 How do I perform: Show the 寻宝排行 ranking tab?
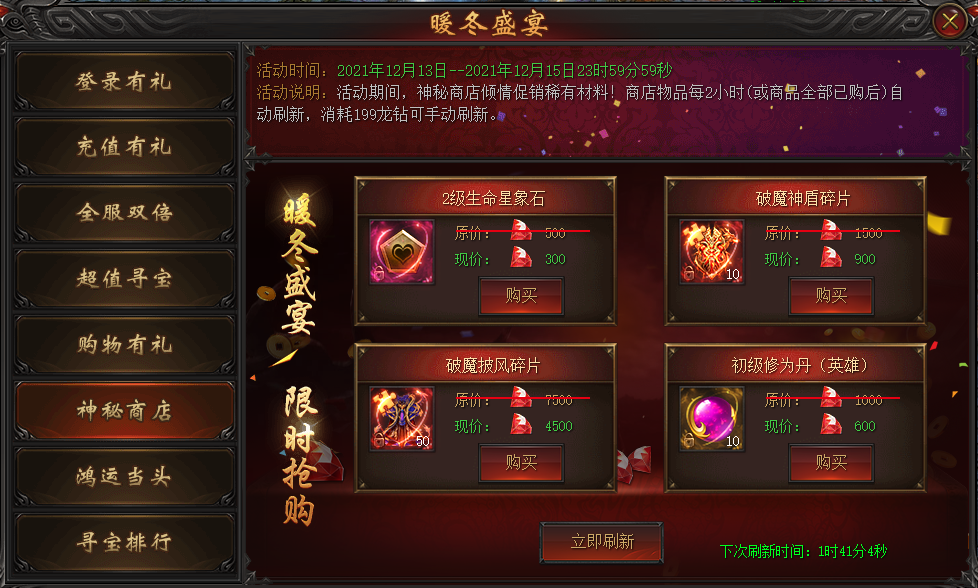click(124, 542)
